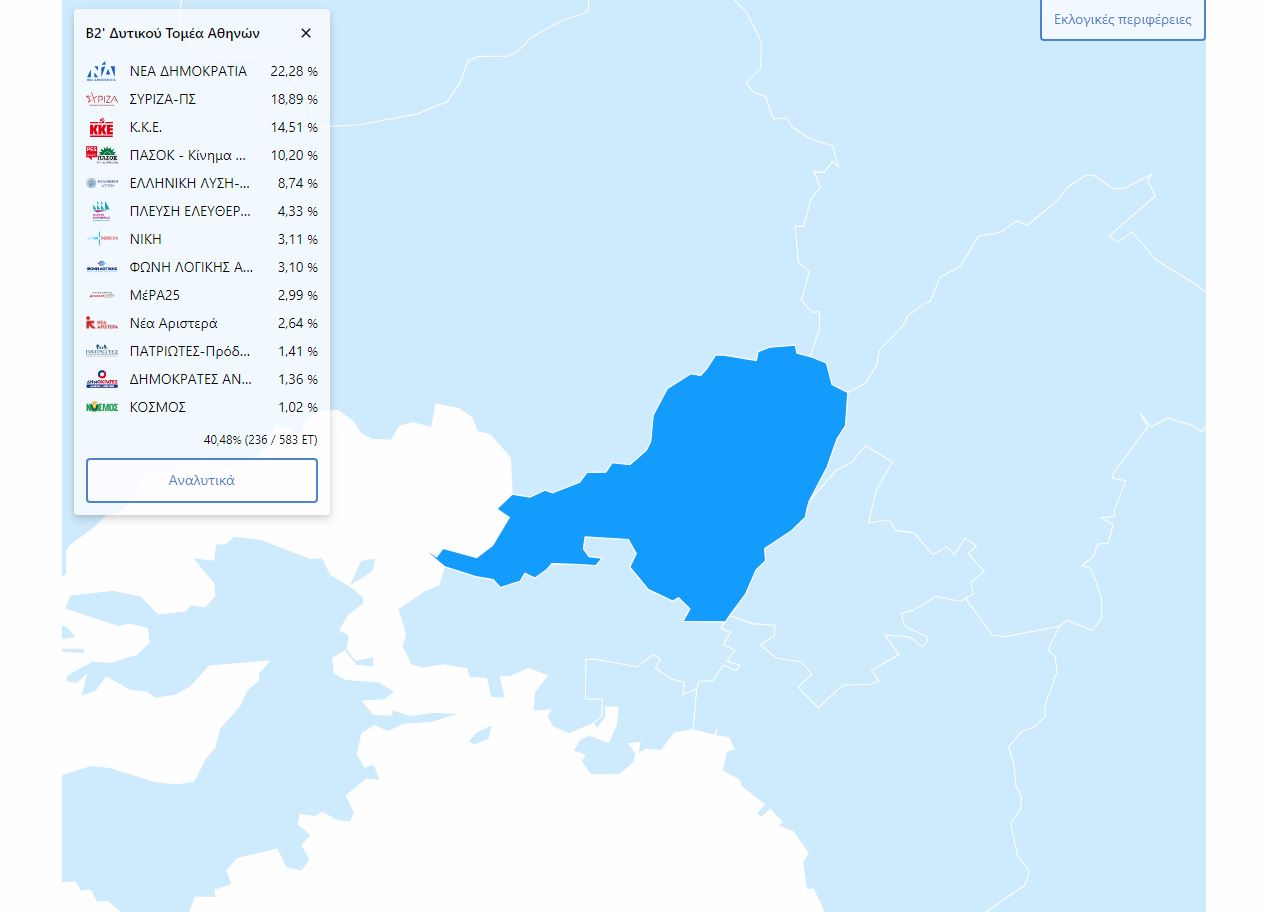The width and height of the screenshot is (1266, 912).
Task: Click the Εκλογικές περιφέρειες button
Action: click(1122, 19)
